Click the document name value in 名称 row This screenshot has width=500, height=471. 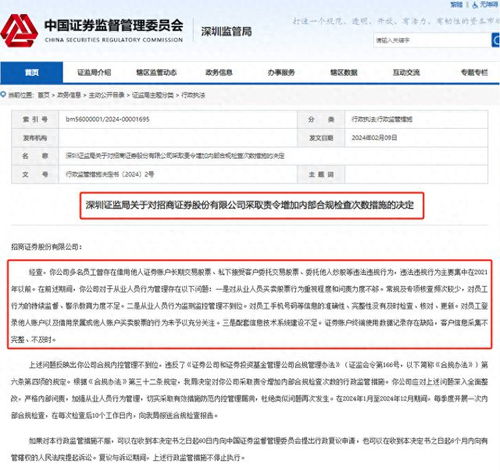175,156
